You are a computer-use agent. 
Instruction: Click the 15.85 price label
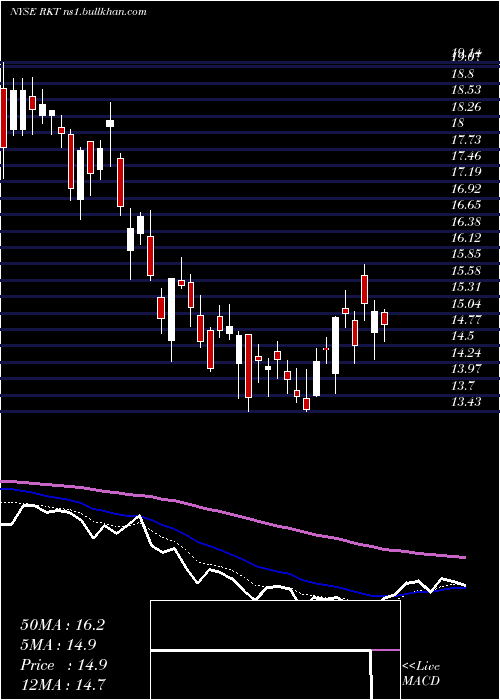tap(466, 254)
